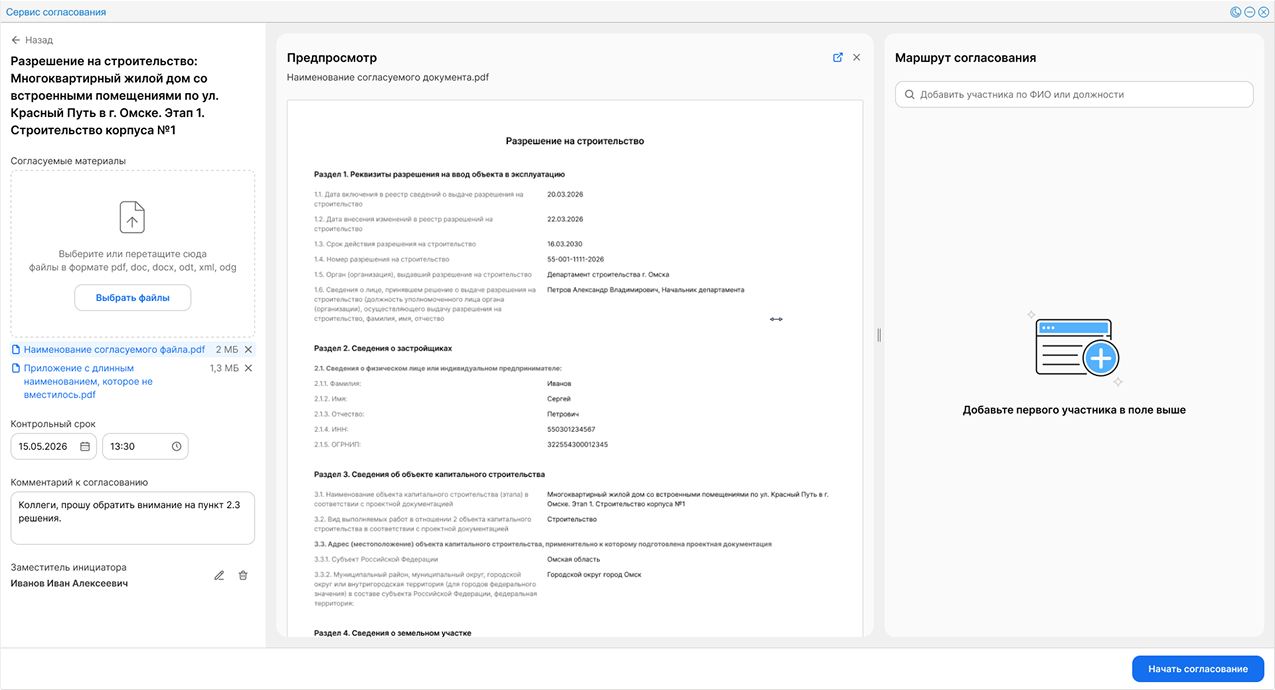Click the upload file icon in the drop zone
The image size is (1275, 690).
(x=133, y=217)
